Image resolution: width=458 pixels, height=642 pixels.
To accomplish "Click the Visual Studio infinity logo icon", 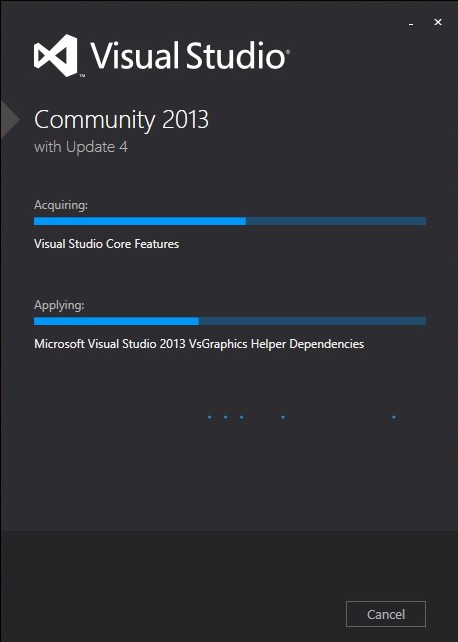I will click(56, 55).
